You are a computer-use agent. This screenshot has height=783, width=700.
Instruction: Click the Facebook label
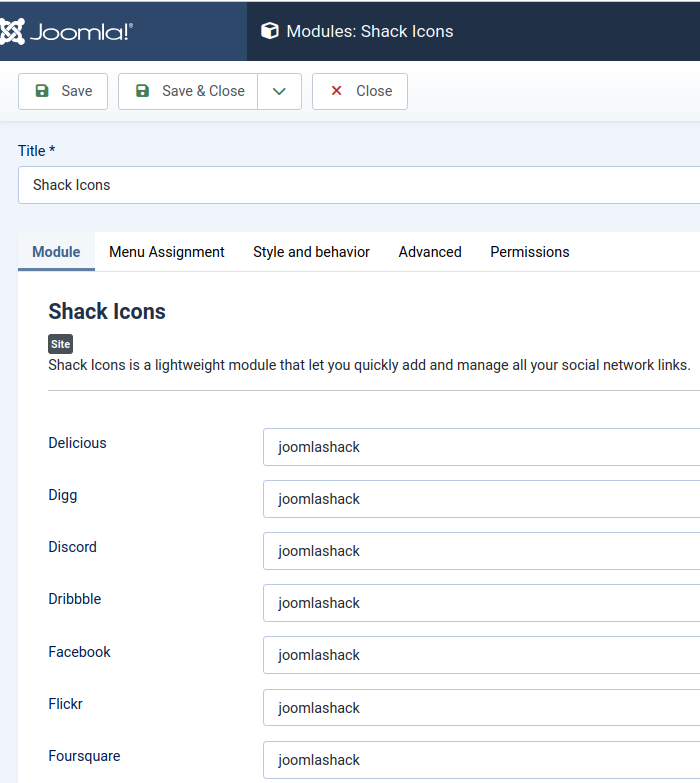coord(79,652)
